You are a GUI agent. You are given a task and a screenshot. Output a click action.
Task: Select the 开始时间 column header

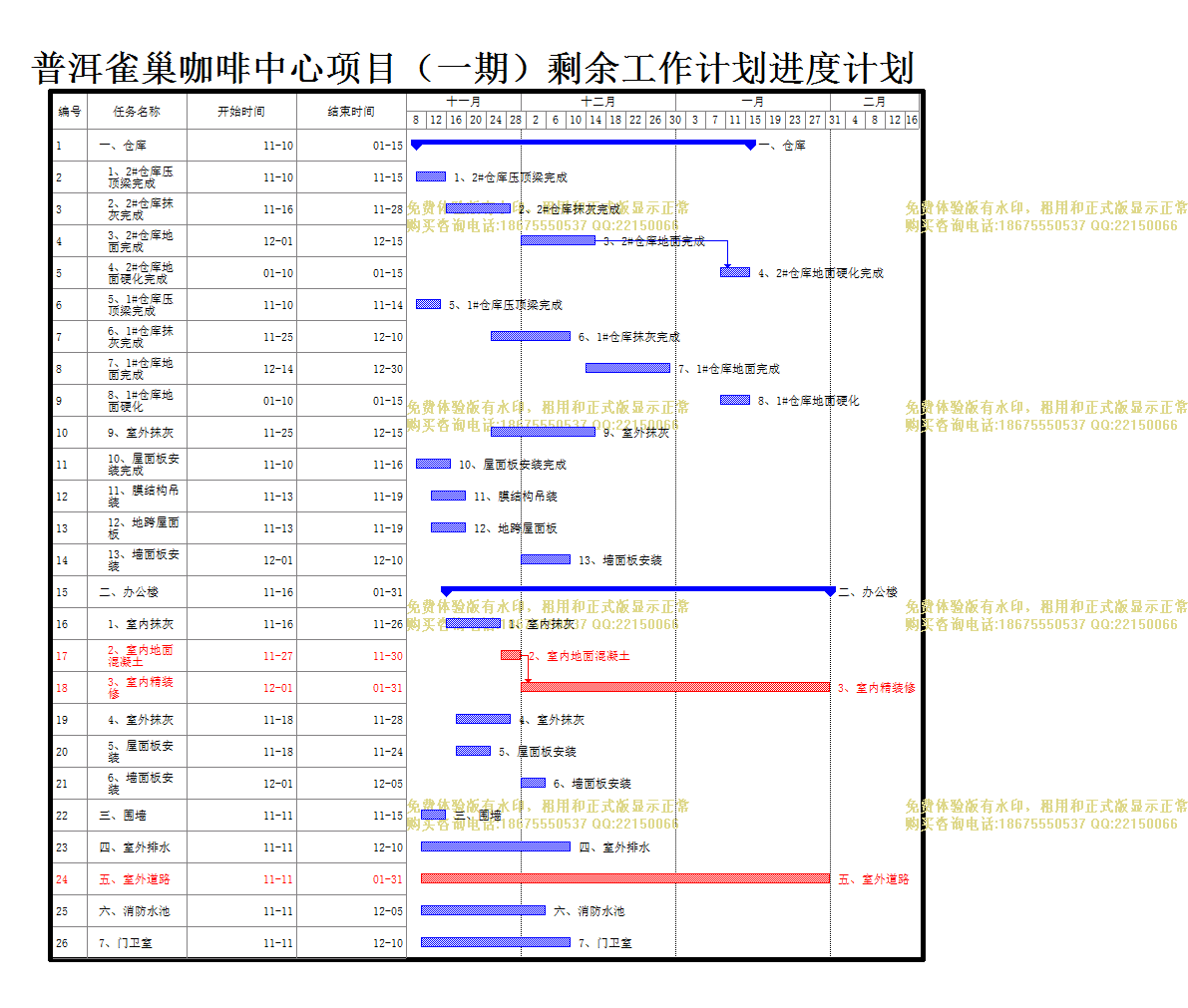click(241, 112)
